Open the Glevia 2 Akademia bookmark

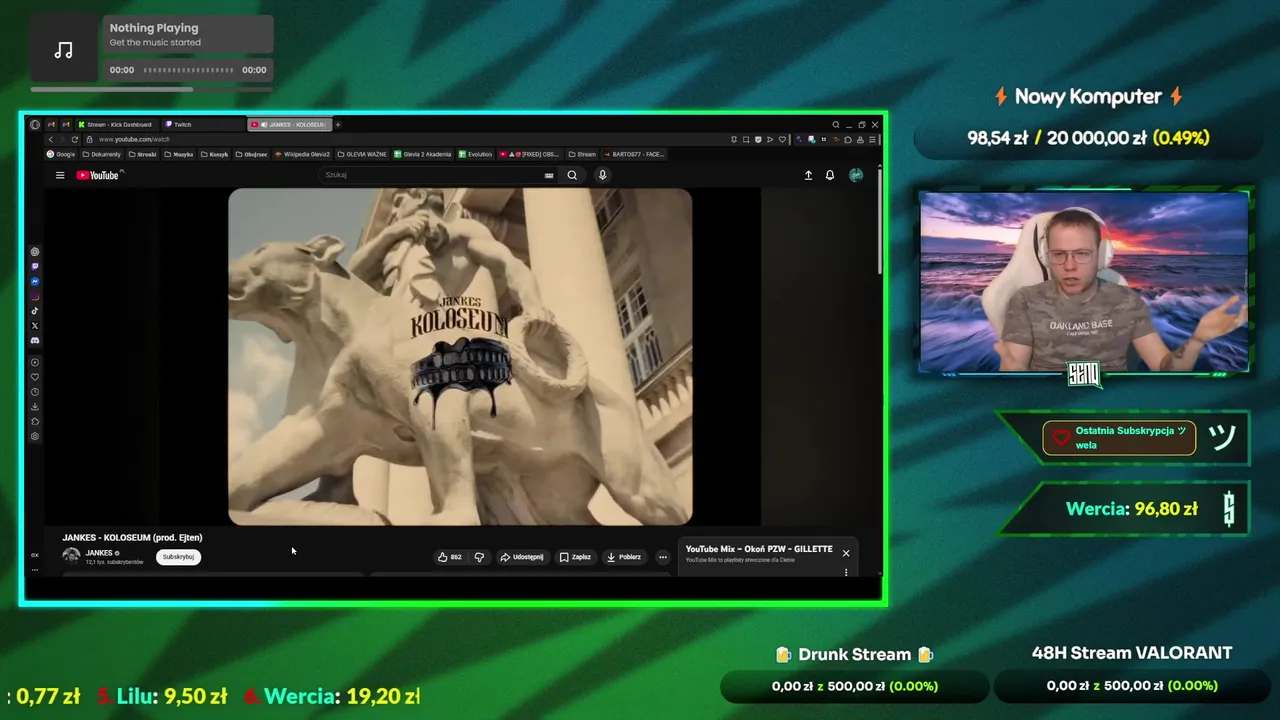point(423,154)
